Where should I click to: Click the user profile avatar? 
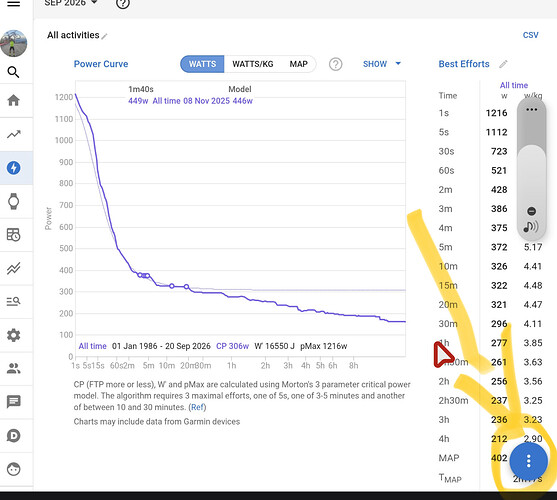point(13,43)
